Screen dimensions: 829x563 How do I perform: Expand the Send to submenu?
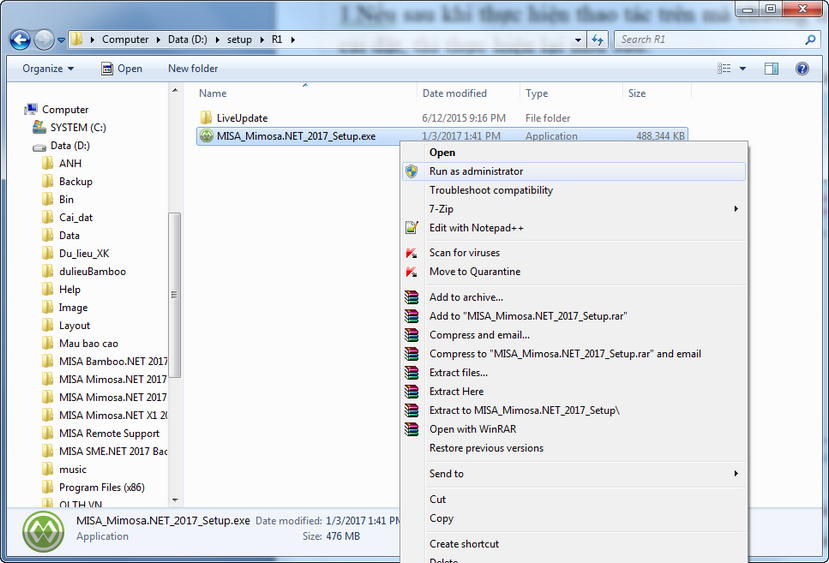click(x=574, y=474)
